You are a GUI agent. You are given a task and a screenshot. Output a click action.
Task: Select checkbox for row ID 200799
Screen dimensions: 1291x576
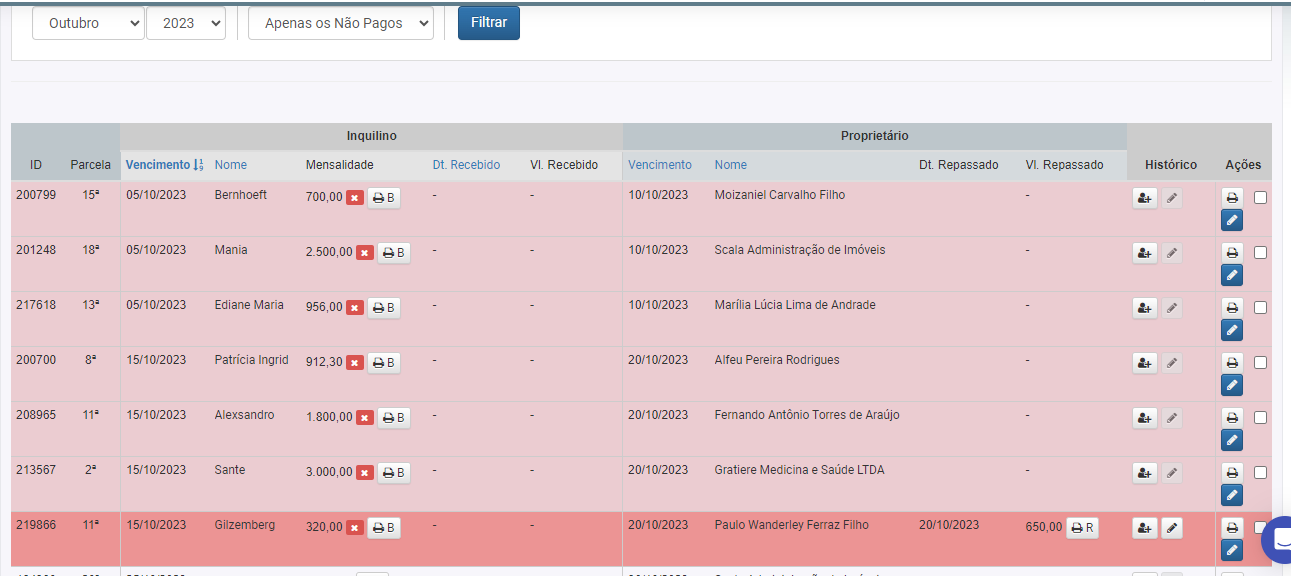pyautogui.click(x=1260, y=197)
